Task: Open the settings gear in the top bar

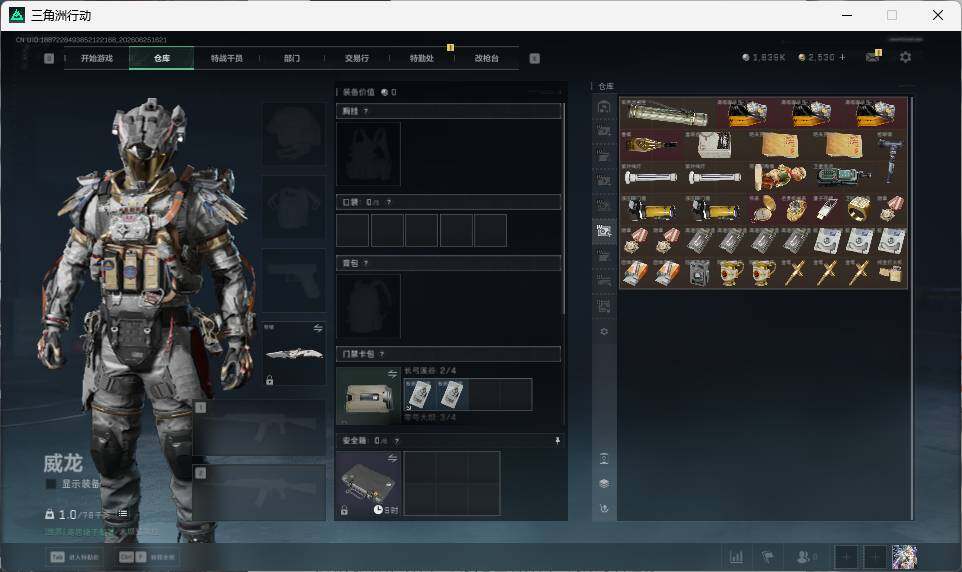Action: [905, 57]
